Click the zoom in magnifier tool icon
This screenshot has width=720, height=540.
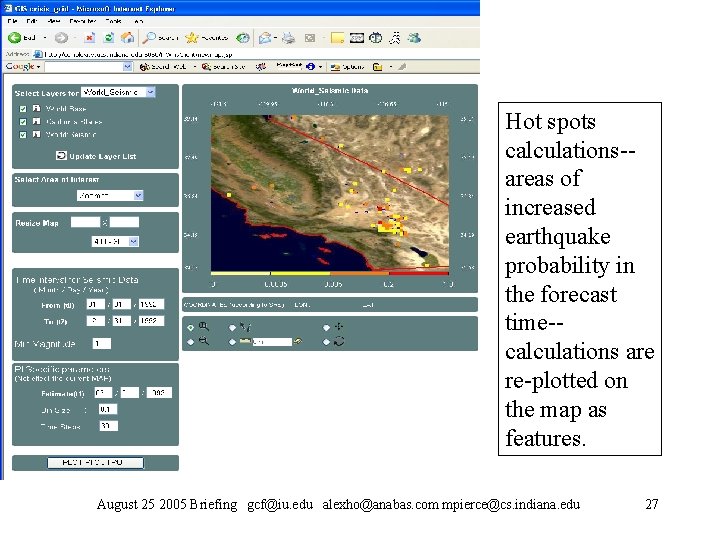click(204, 327)
